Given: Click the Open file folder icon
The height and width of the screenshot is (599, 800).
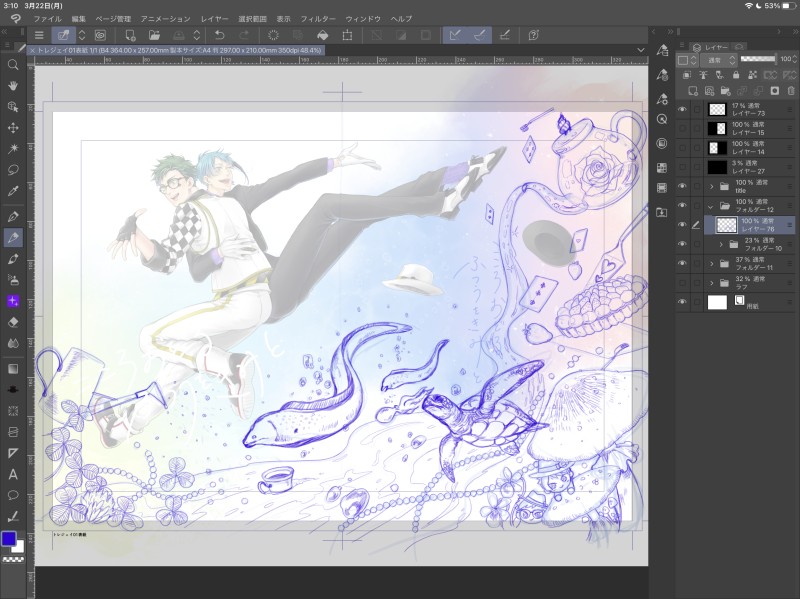Looking at the screenshot, I should (154, 35).
